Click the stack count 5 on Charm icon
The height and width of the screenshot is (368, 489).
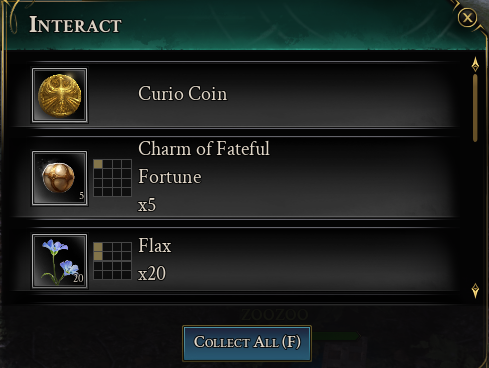pos(82,196)
